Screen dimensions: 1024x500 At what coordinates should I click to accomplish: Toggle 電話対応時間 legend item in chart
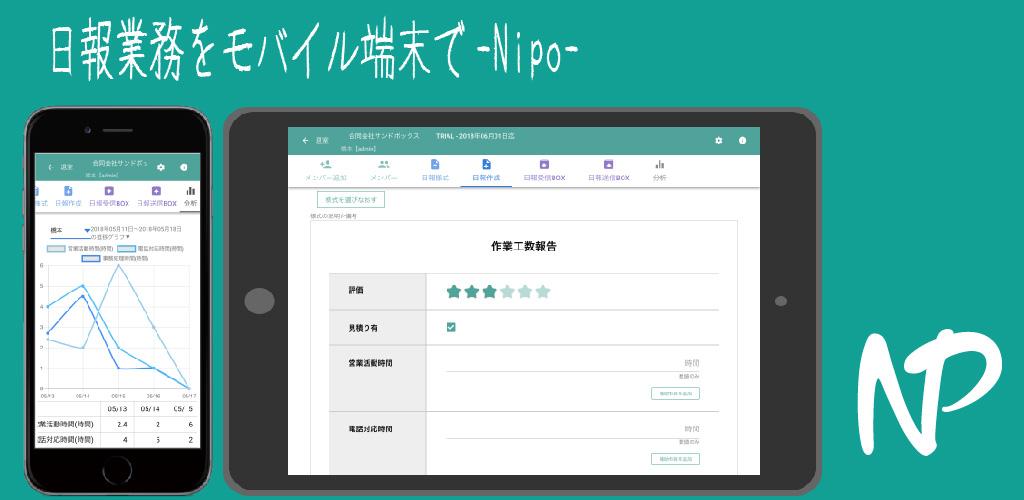(x=151, y=249)
